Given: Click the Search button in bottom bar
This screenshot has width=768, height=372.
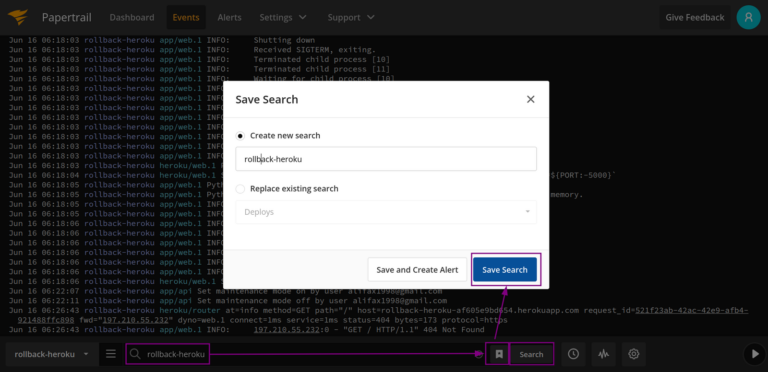Looking at the screenshot, I should click(x=531, y=354).
